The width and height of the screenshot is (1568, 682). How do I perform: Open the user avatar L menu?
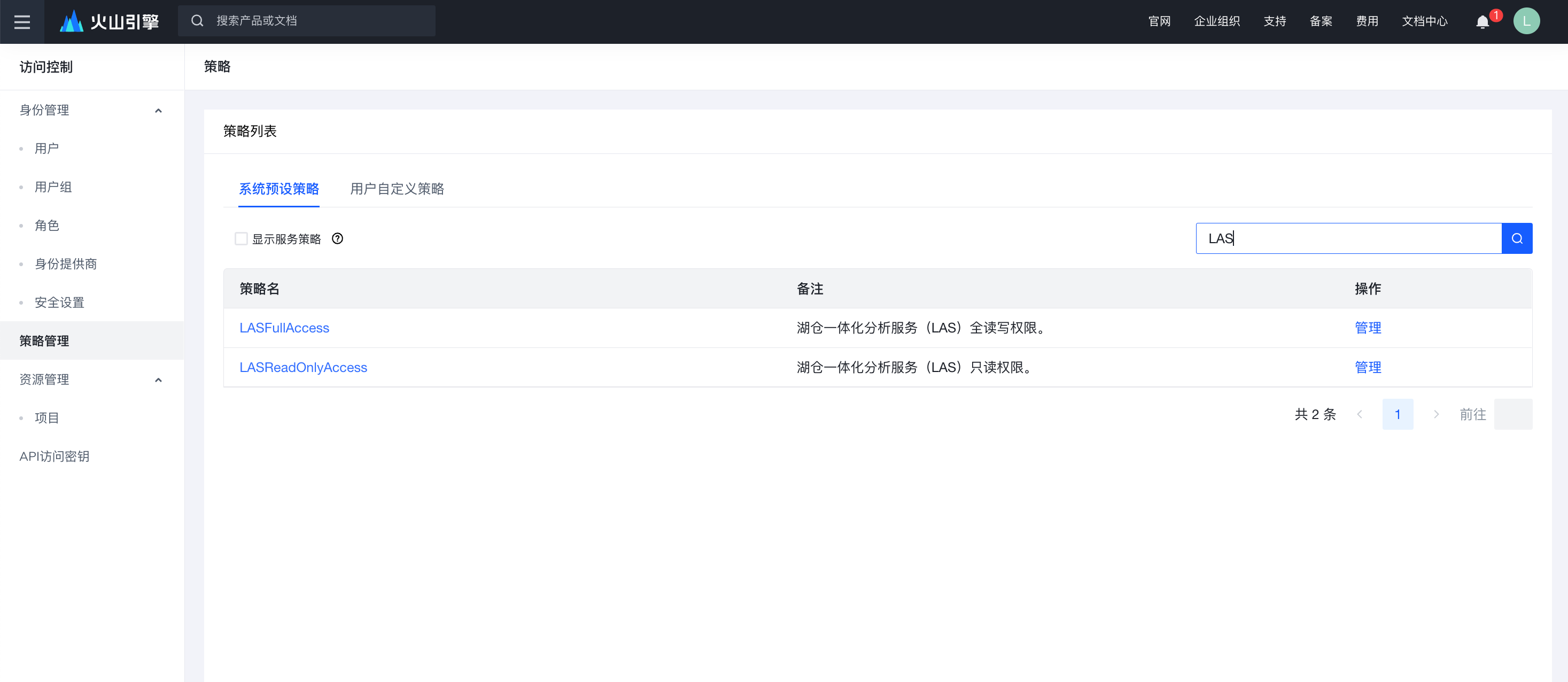1527,21
